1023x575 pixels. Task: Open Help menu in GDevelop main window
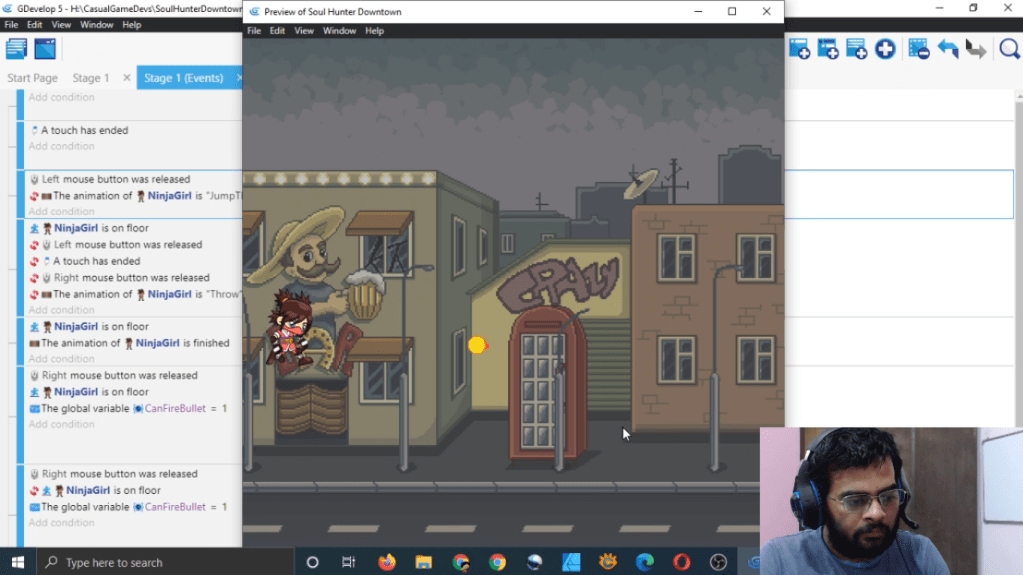tap(132, 25)
